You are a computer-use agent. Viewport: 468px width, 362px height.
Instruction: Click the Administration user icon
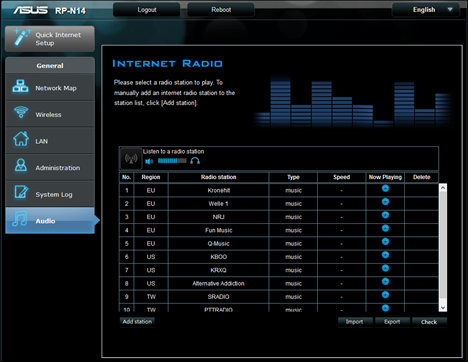click(x=21, y=165)
